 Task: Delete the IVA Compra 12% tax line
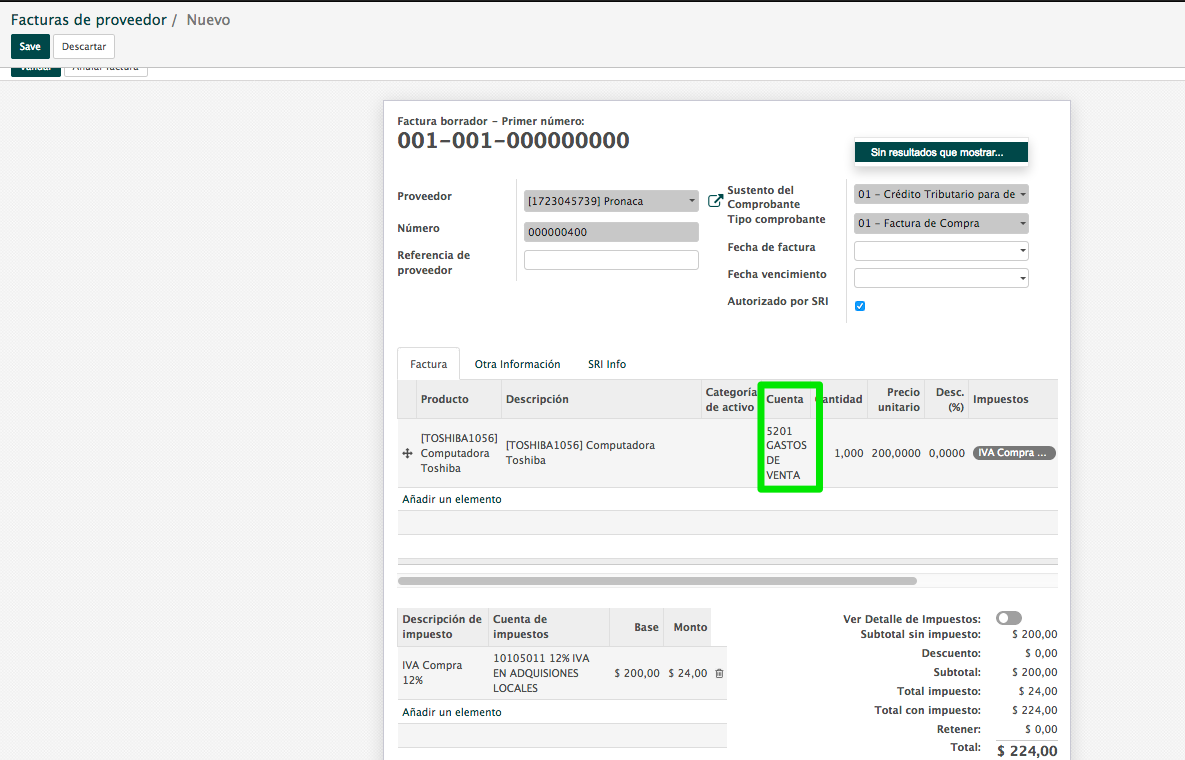tap(719, 673)
